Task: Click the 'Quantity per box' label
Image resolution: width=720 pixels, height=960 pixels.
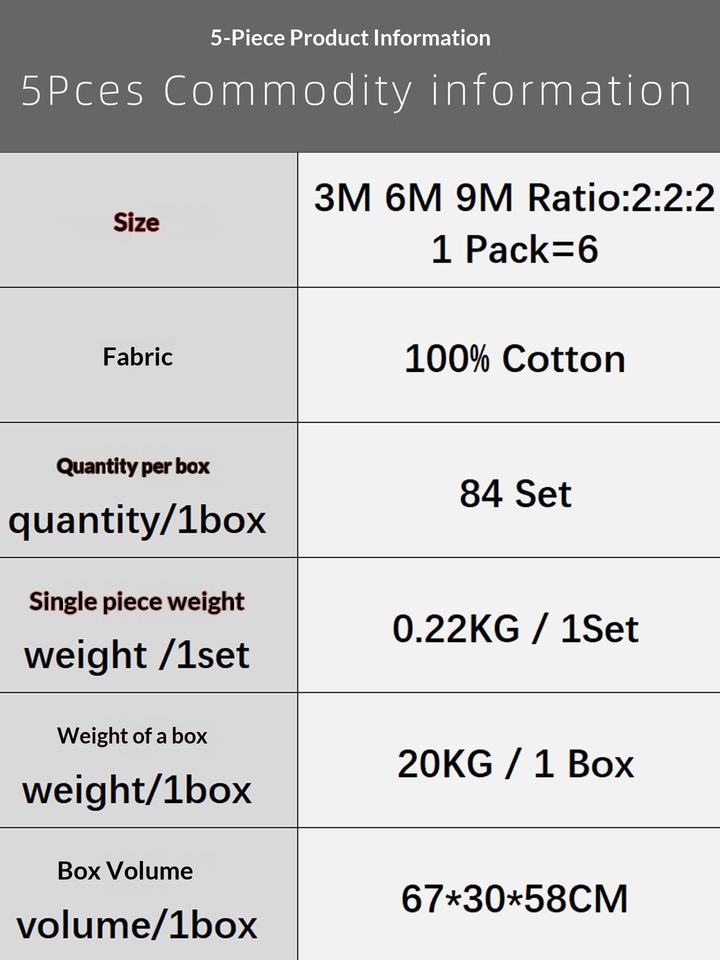Action: 133,466
